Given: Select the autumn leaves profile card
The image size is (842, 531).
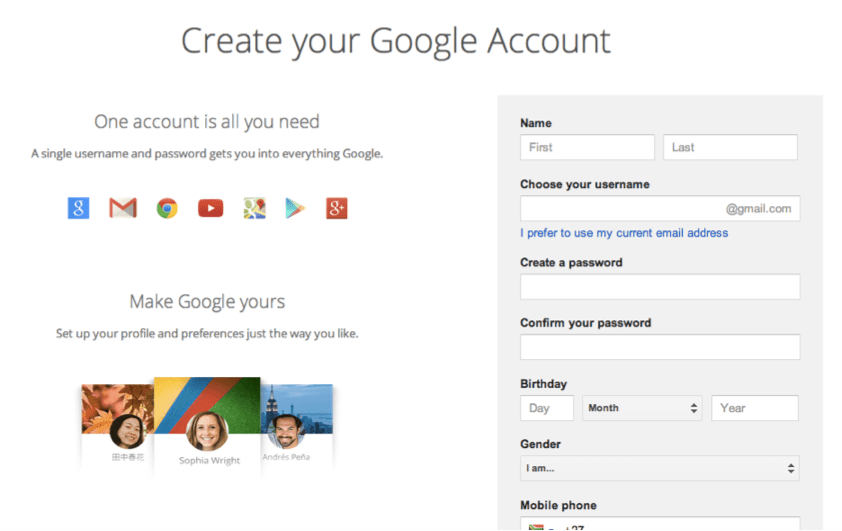Looking at the screenshot, I should pos(118,424).
